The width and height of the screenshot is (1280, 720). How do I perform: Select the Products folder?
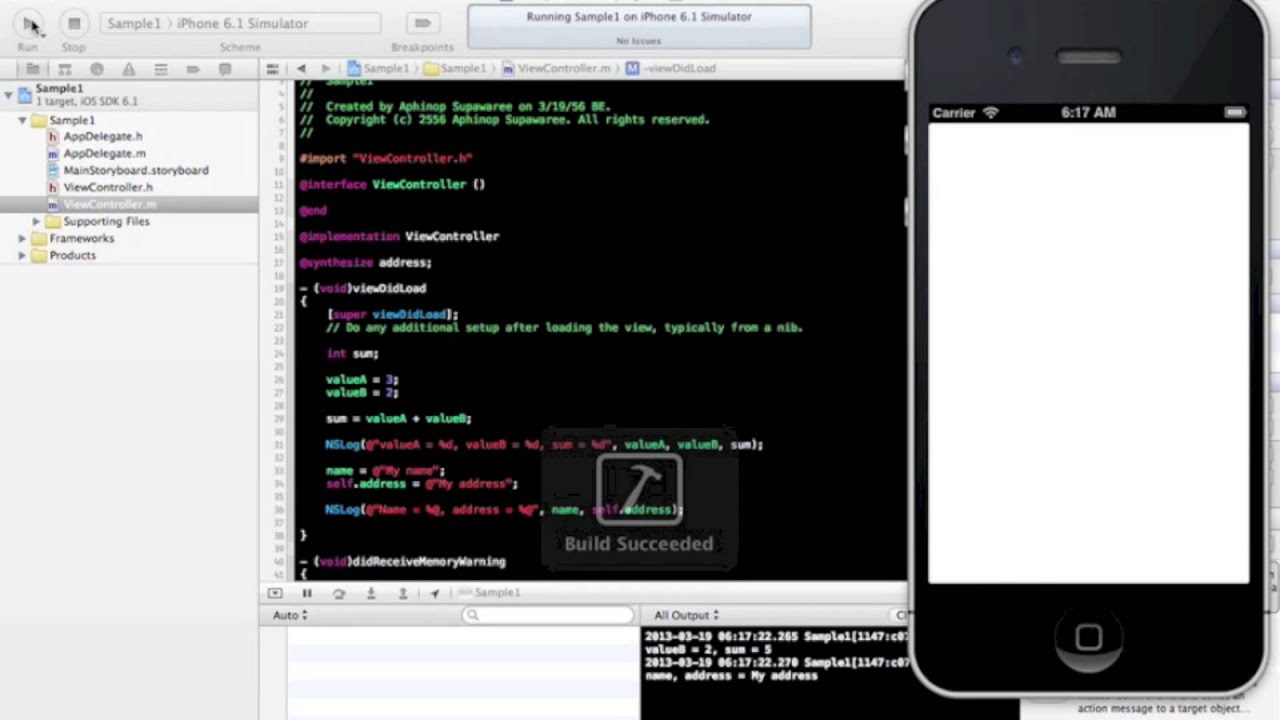[x=73, y=255]
